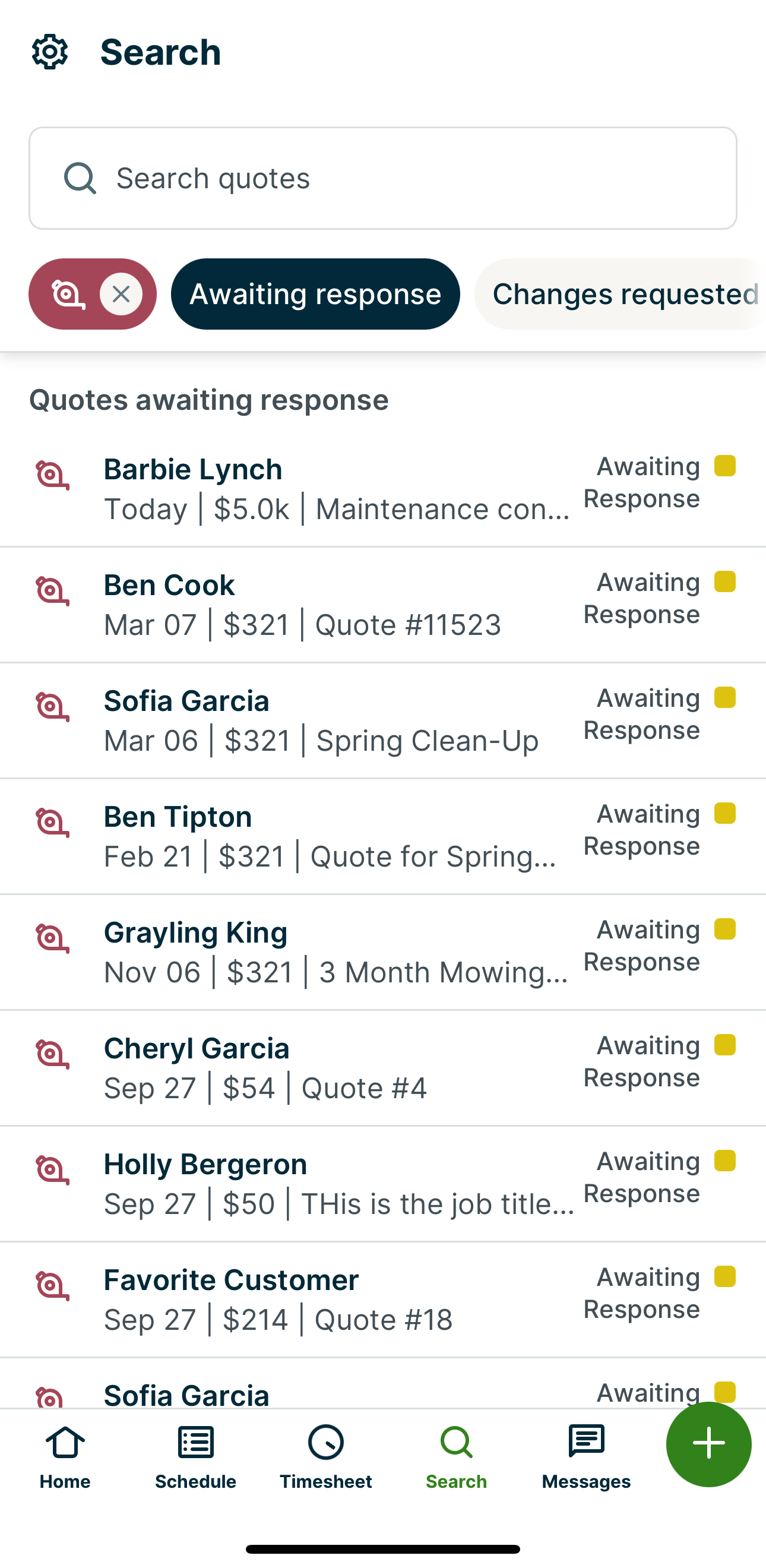
Task: Open the Timesheet clock tab
Action: coord(325,1456)
